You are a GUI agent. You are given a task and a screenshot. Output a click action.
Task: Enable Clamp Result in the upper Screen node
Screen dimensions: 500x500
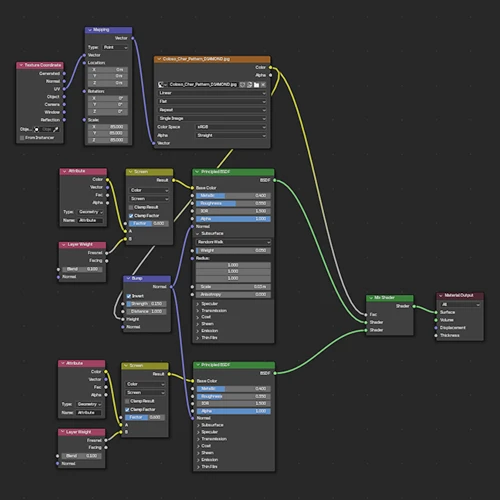coord(131,207)
